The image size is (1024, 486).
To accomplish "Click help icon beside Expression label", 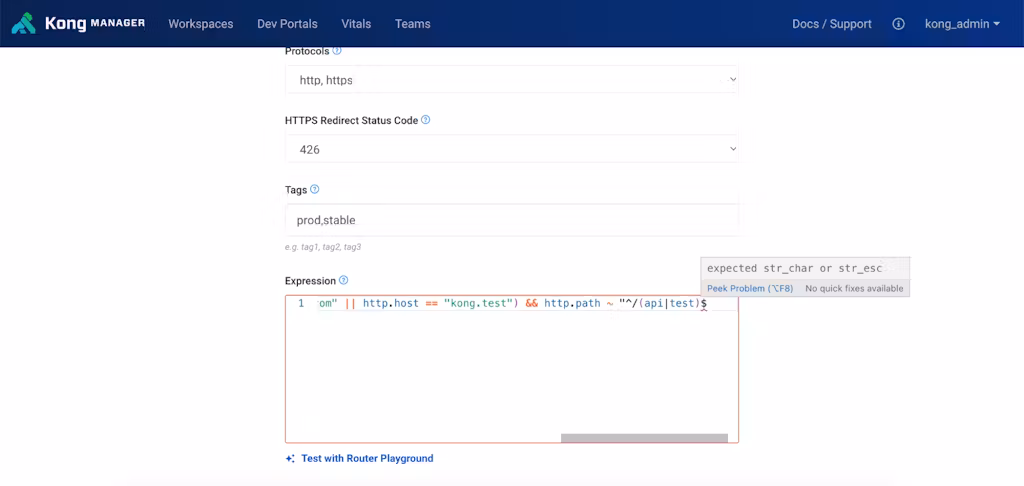I will (x=344, y=281).
